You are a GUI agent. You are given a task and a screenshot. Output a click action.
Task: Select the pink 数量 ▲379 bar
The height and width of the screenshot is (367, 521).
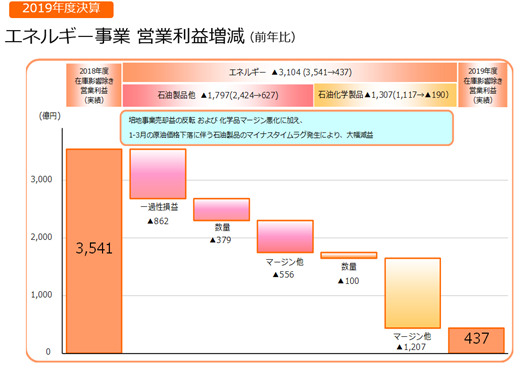point(221,210)
